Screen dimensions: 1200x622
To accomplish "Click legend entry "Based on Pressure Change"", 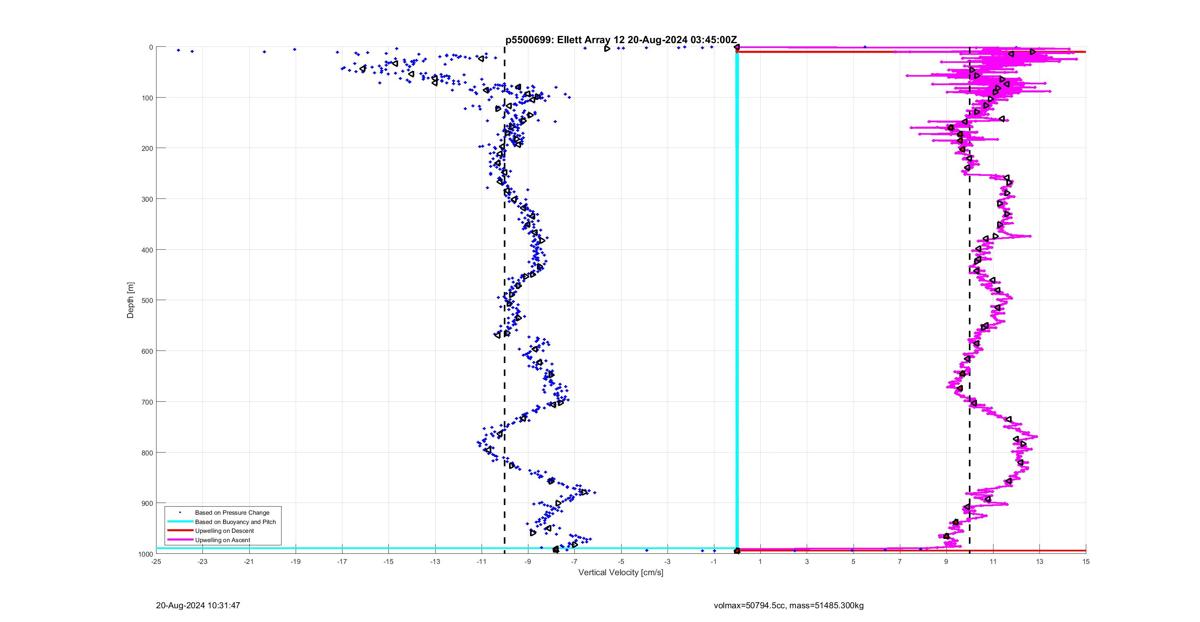I will [232, 512].
